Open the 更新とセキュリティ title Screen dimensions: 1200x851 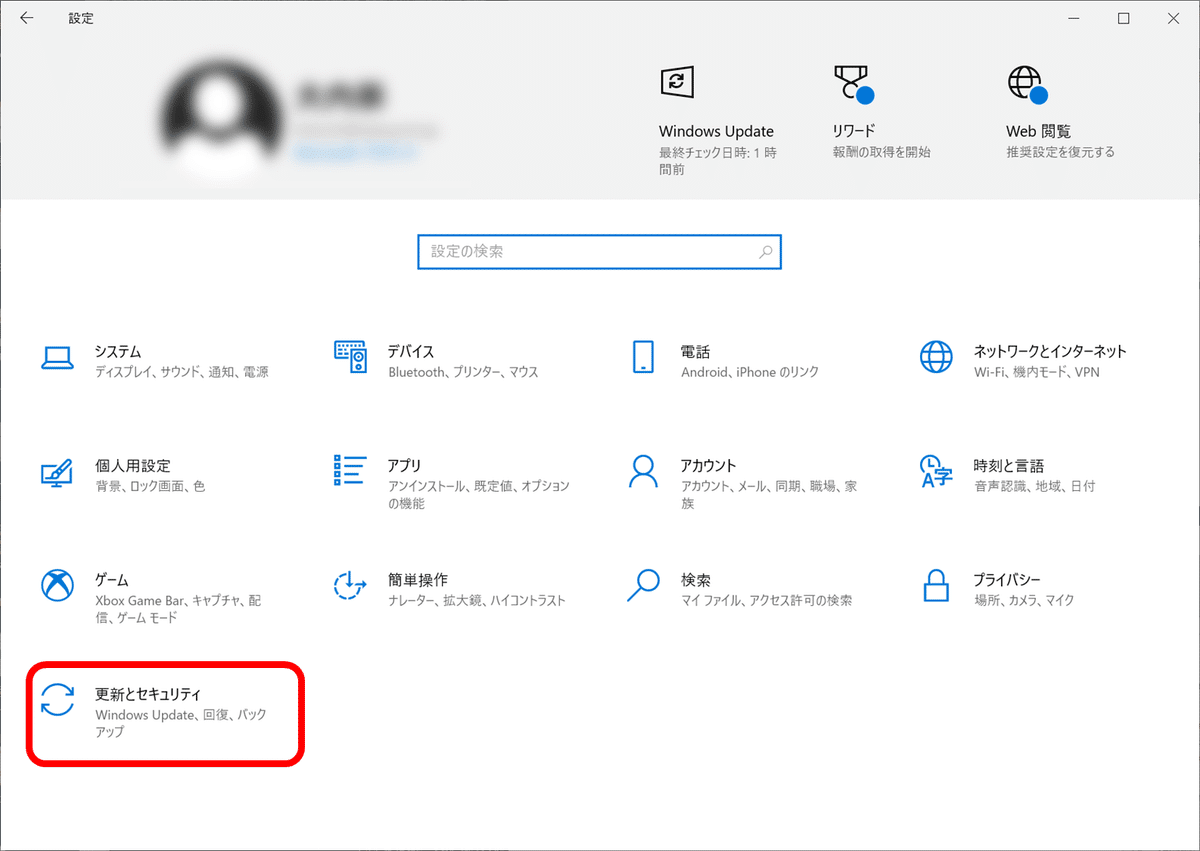pos(148,694)
